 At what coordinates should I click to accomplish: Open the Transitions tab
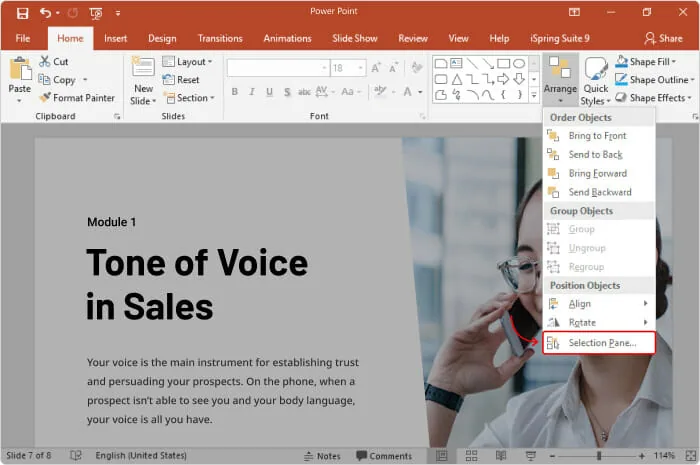[220, 38]
